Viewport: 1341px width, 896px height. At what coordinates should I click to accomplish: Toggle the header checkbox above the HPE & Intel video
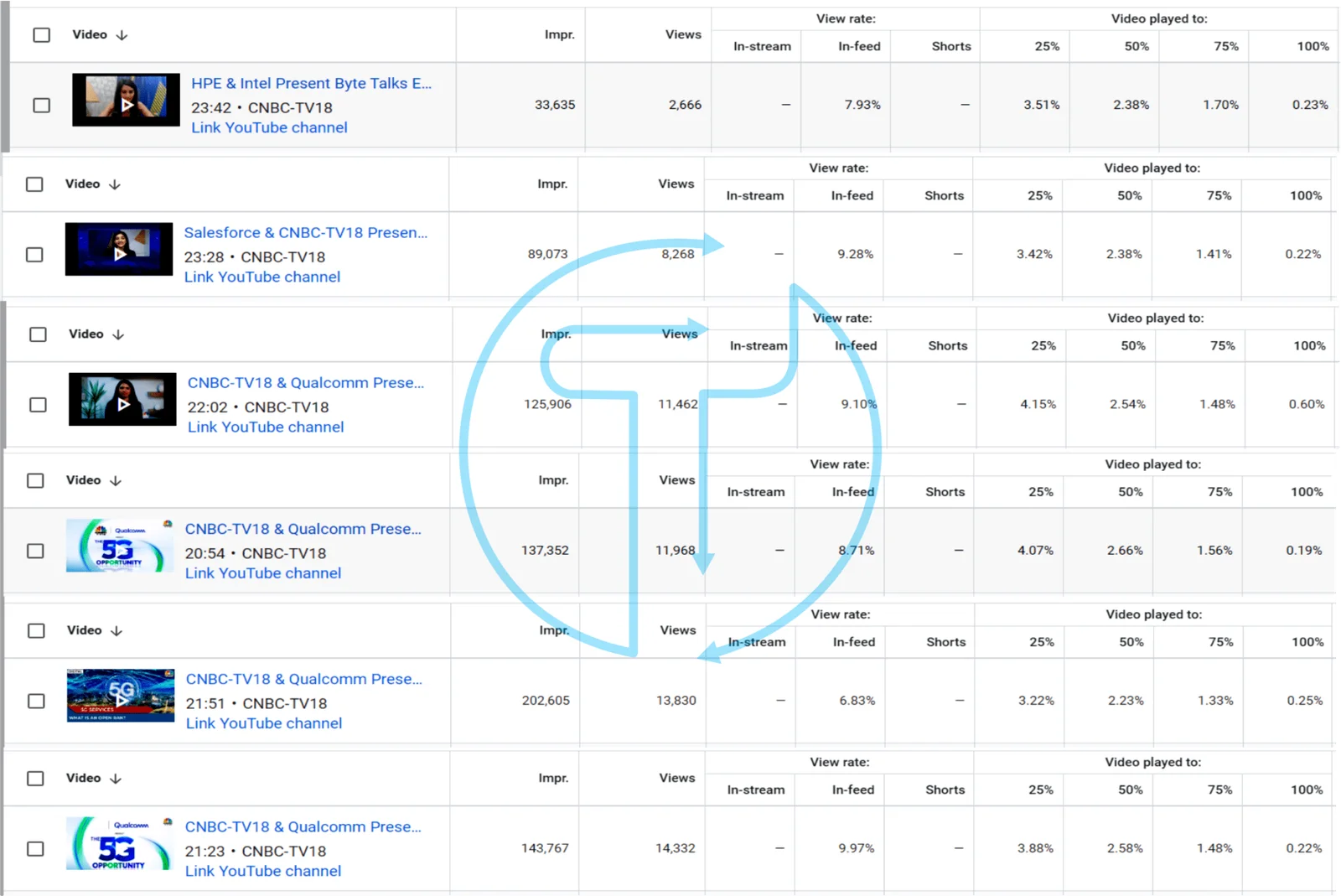pos(41,35)
